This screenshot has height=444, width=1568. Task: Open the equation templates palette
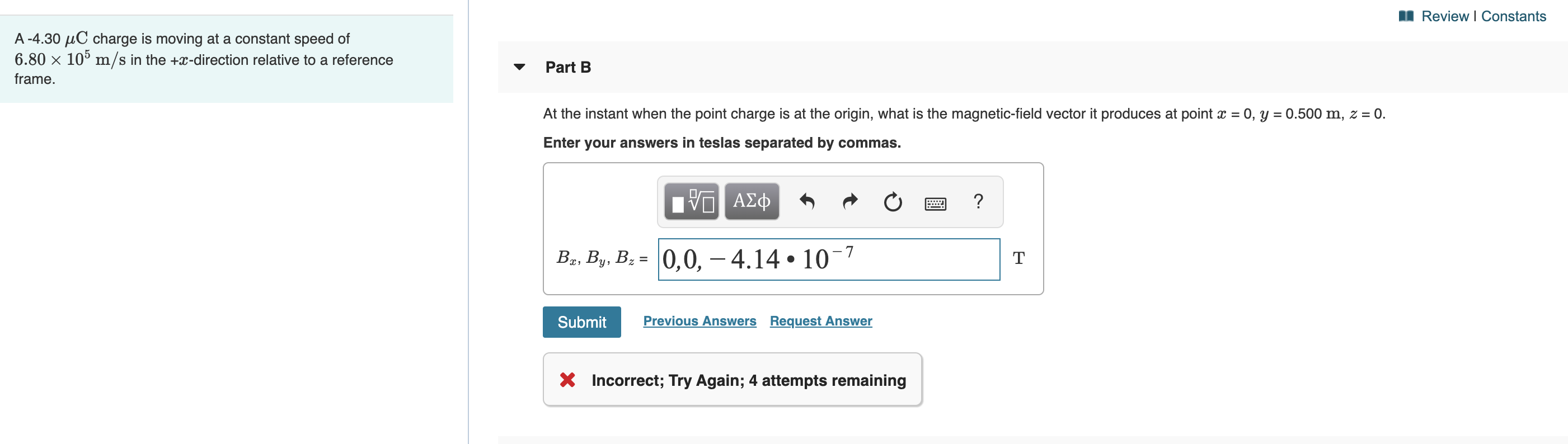pos(691,201)
